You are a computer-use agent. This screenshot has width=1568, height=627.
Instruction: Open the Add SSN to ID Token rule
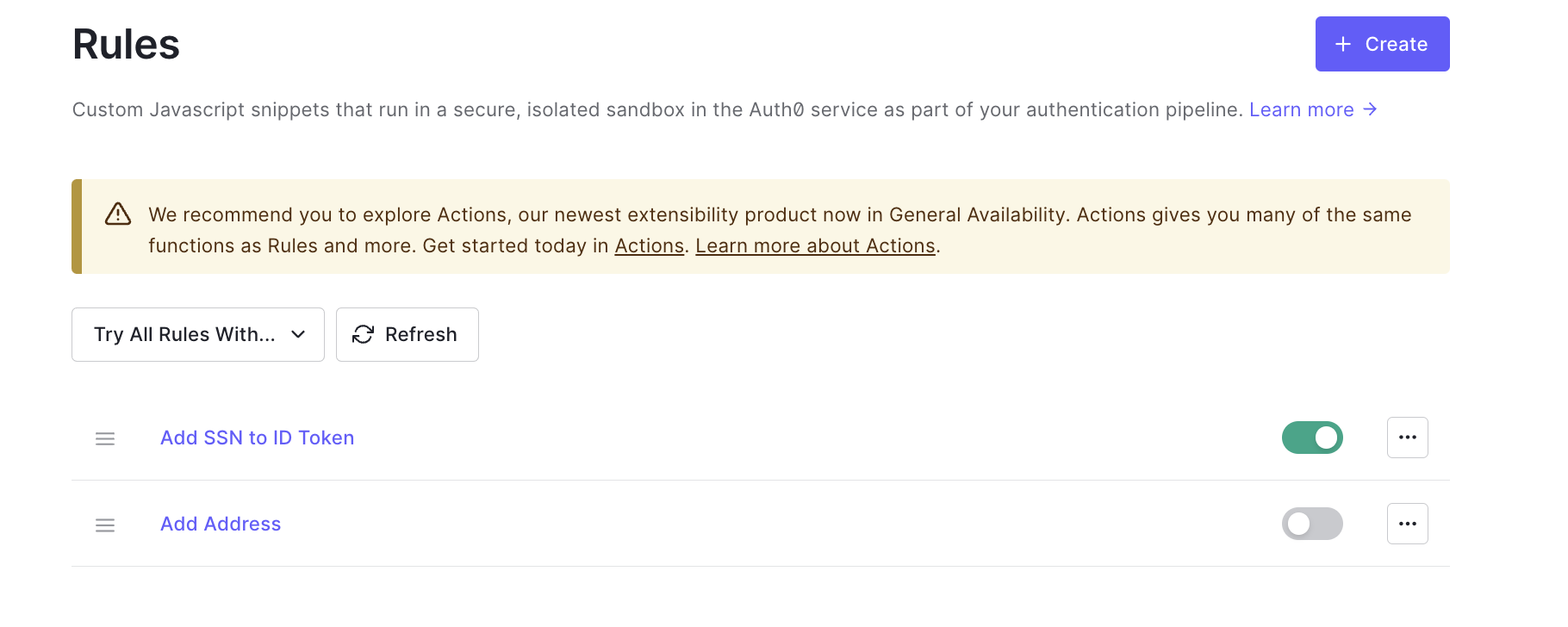257,438
